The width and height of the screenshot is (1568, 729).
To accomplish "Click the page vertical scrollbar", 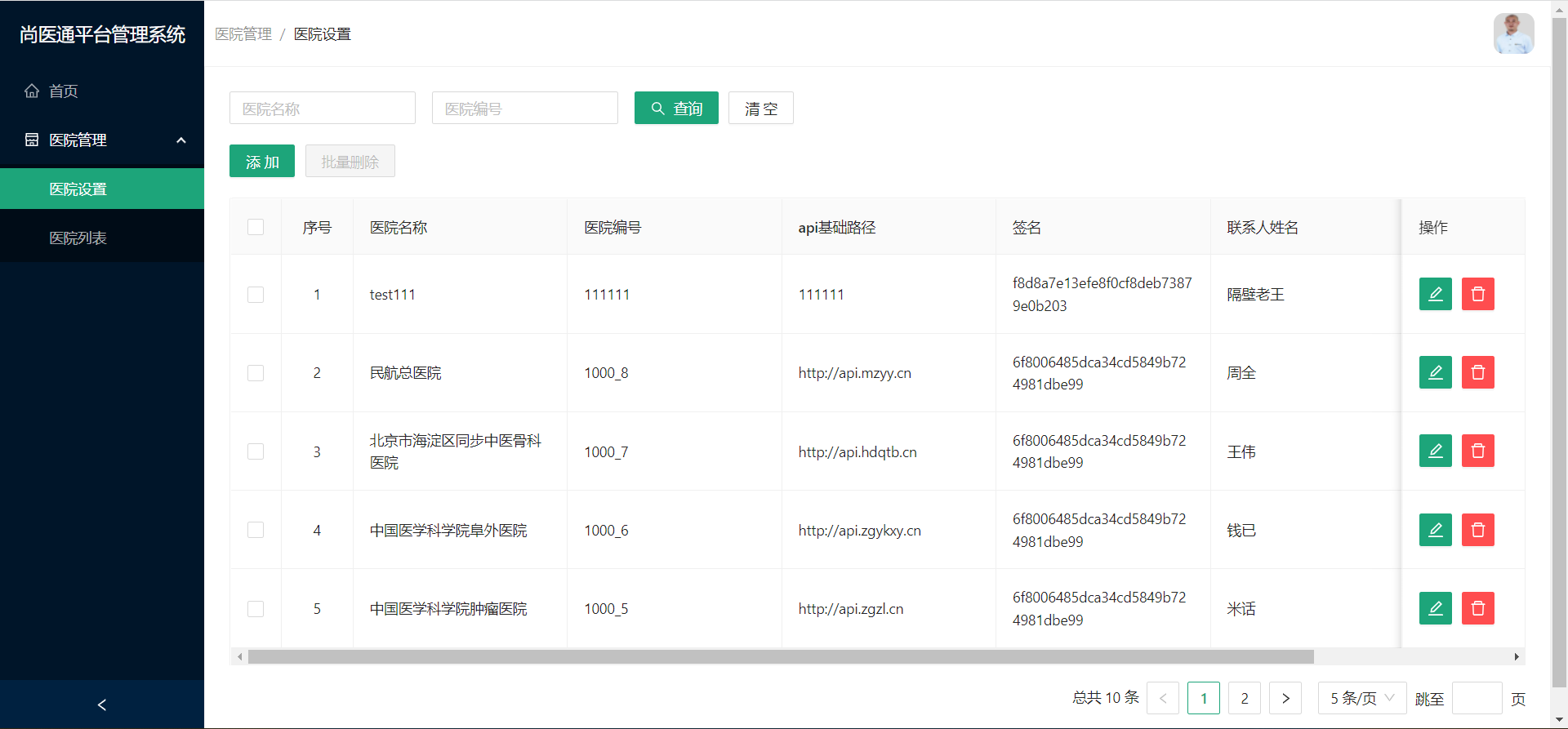I will [x=1559, y=351].
